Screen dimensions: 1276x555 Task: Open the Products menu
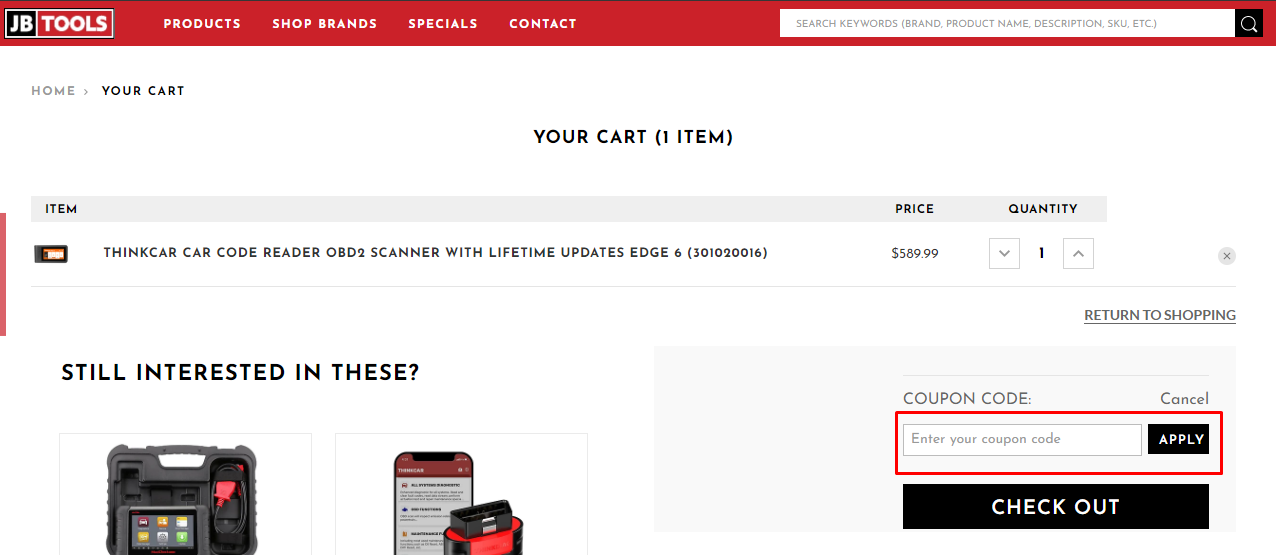click(202, 24)
